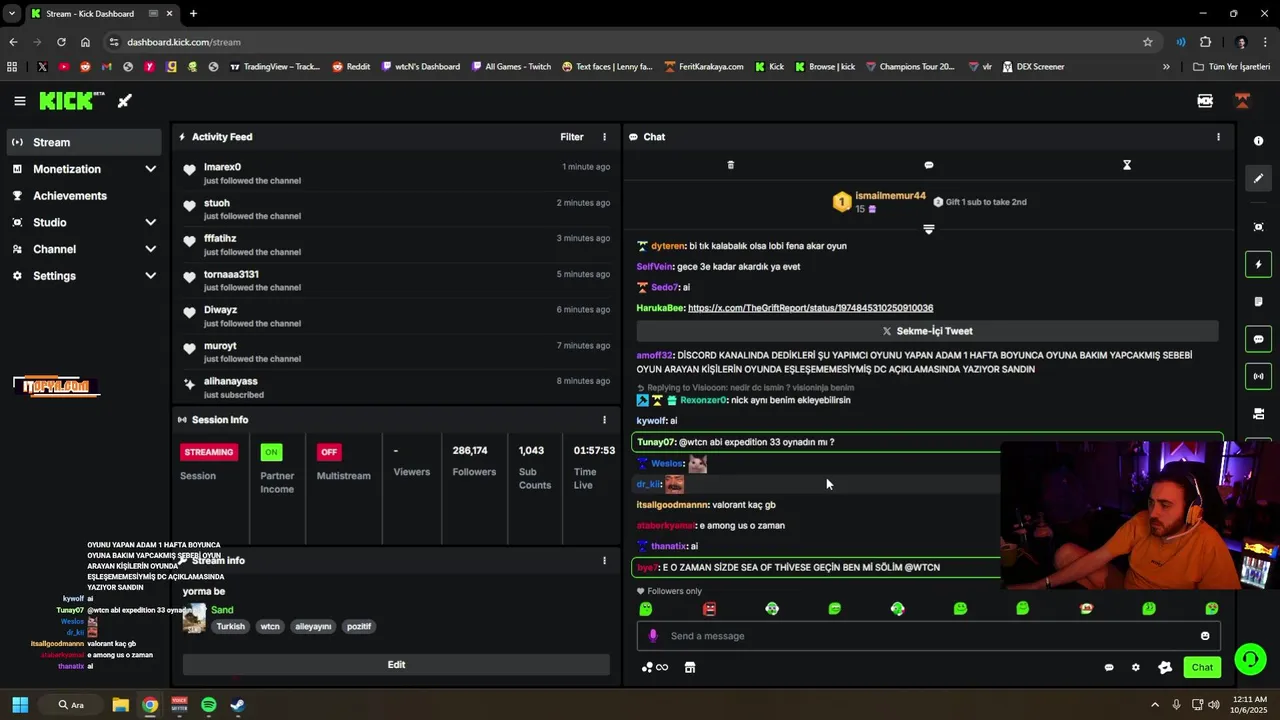Select the pencil edit icon in right sidebar
Image resolution: width=1280 pixels, height=720 pixels.
1258,178
